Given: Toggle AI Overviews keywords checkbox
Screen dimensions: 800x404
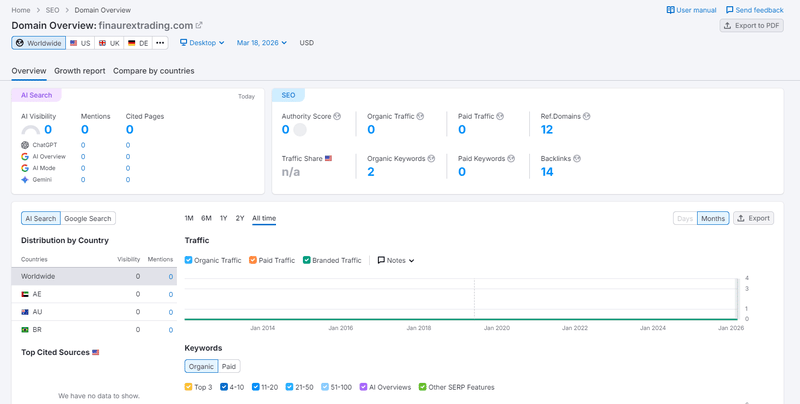Looking at the screenshot, I should pos(363,387).
